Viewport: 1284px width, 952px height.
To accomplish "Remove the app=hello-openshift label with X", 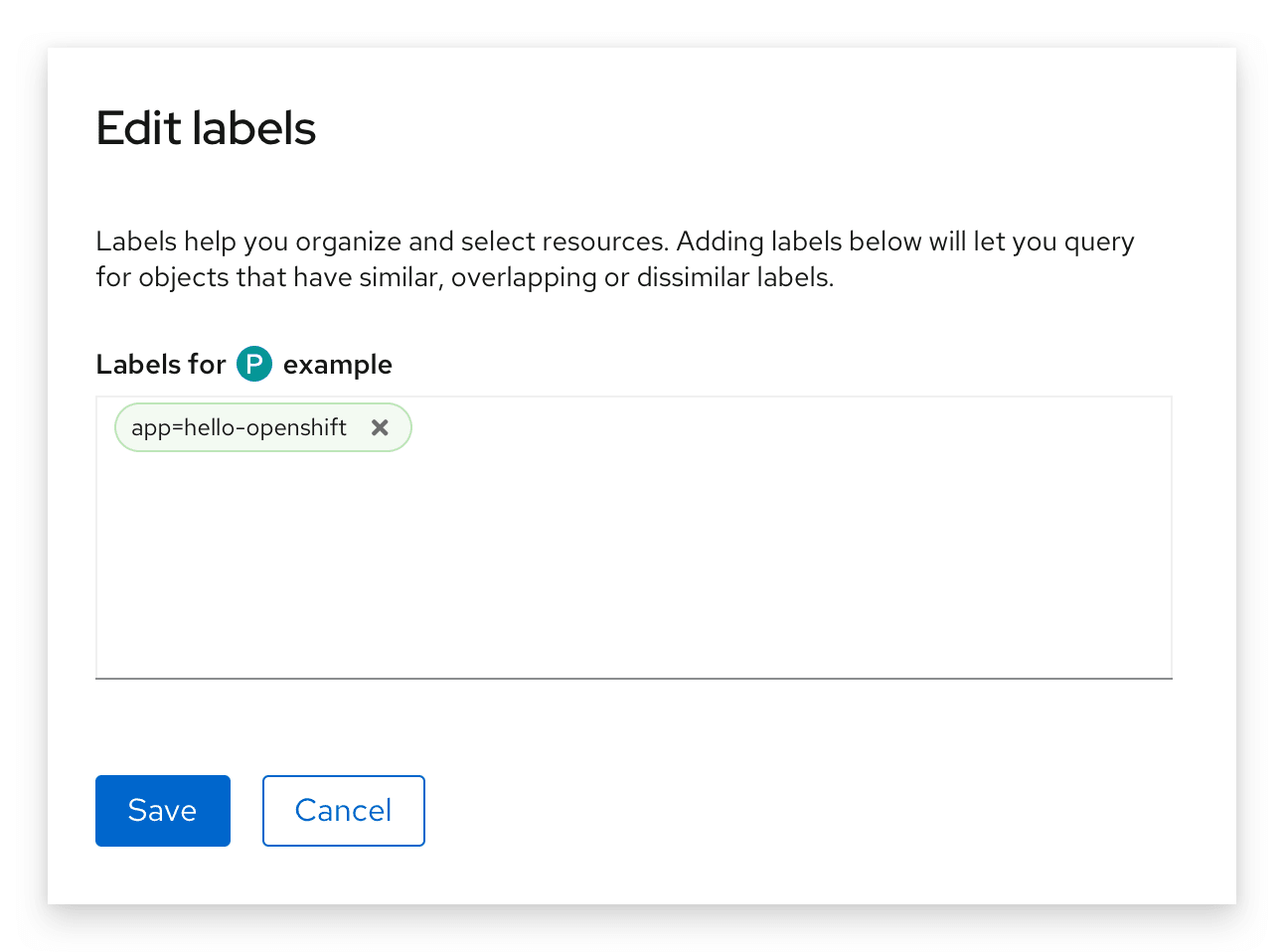I will pos(380,427).
